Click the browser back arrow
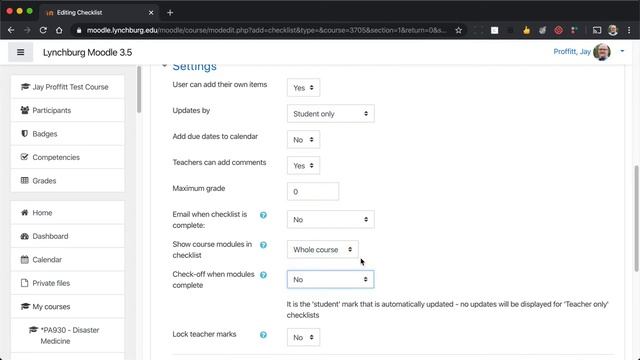 tap(11, 30)
